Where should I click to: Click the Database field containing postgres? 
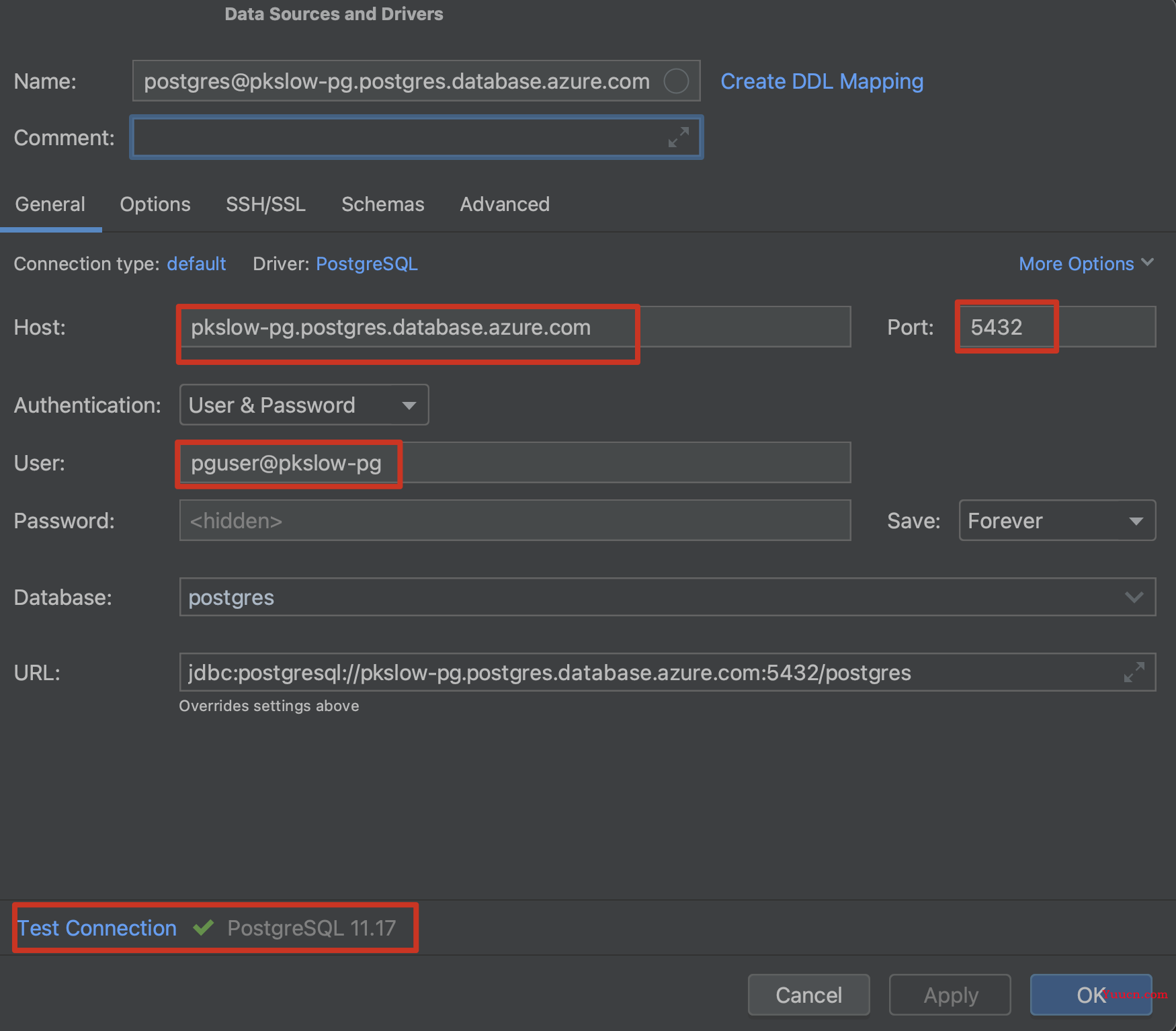pyautogui.click(x=667, y=597)
